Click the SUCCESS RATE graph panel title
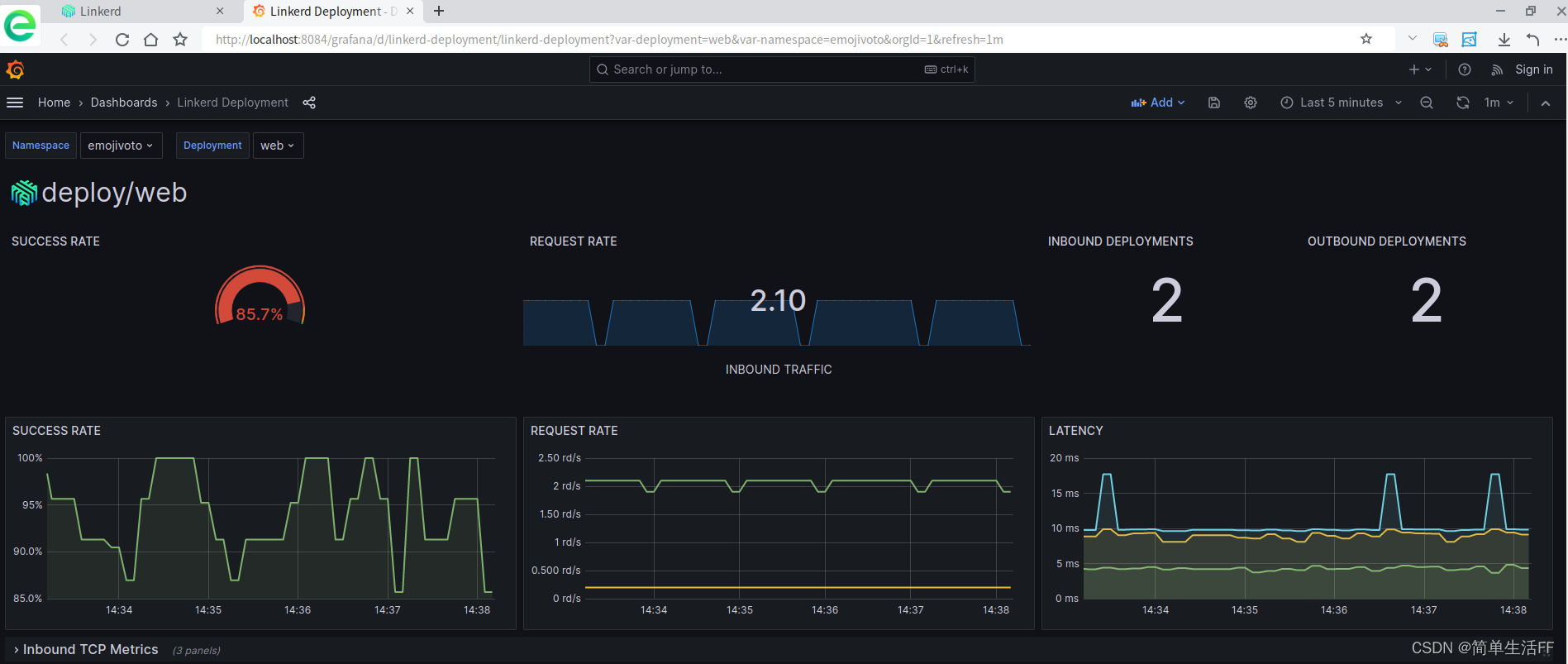This screenshot has width=1568, height=664. (x=56, y=431)
